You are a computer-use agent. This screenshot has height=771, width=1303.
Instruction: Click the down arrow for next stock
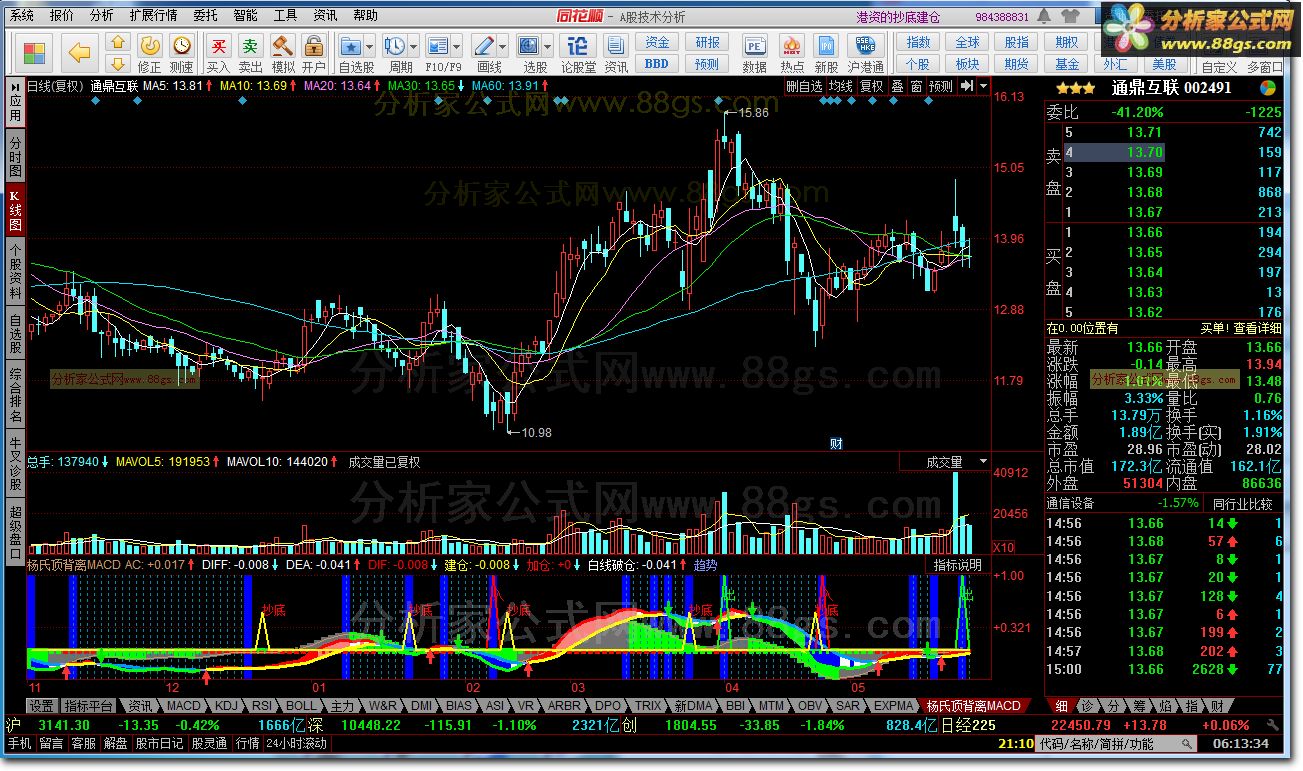(x=117, y=62)
